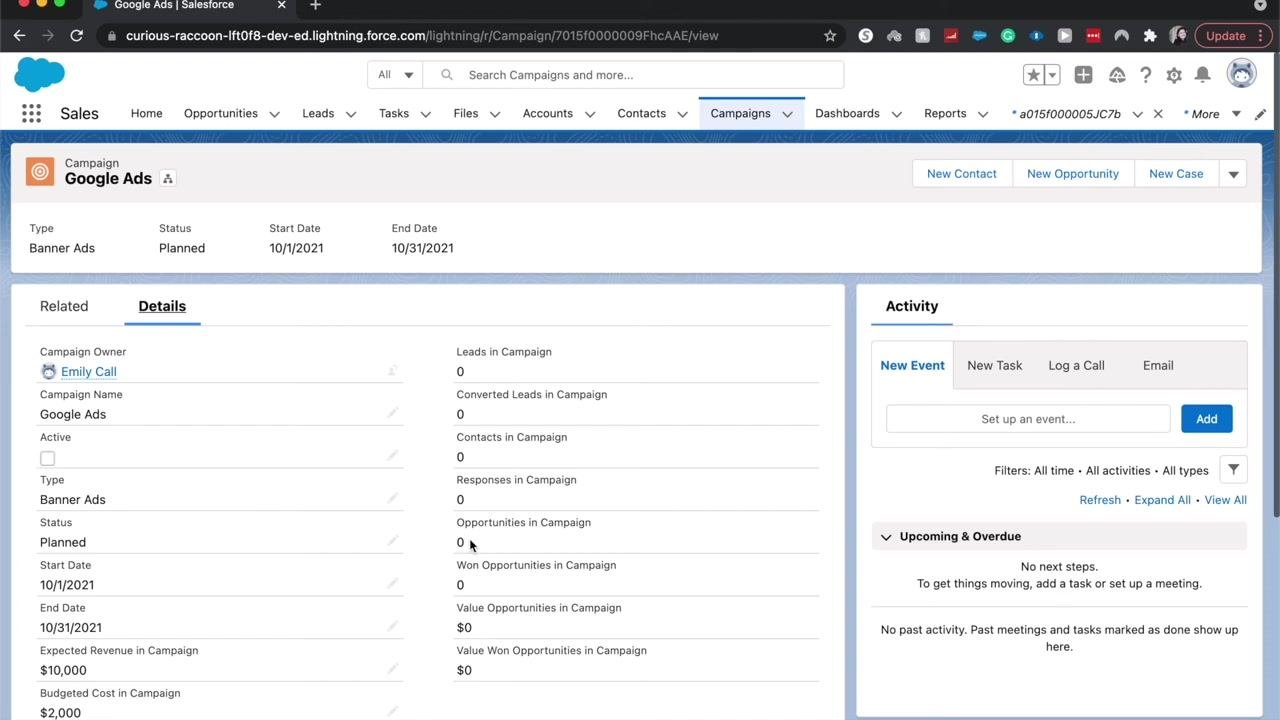The image size is (1280, 720).
Task: Click the orange Campaign record icon
Action: [40, 172]
